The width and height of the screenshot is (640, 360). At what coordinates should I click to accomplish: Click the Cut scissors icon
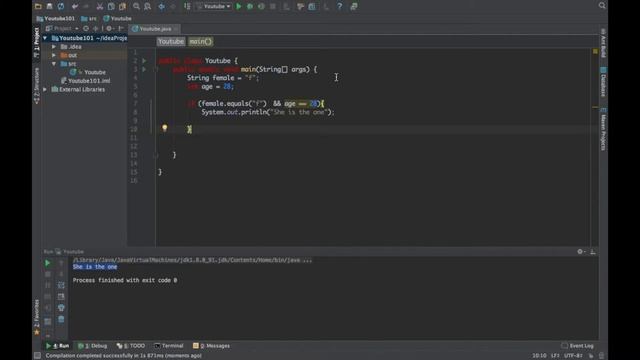100,6
